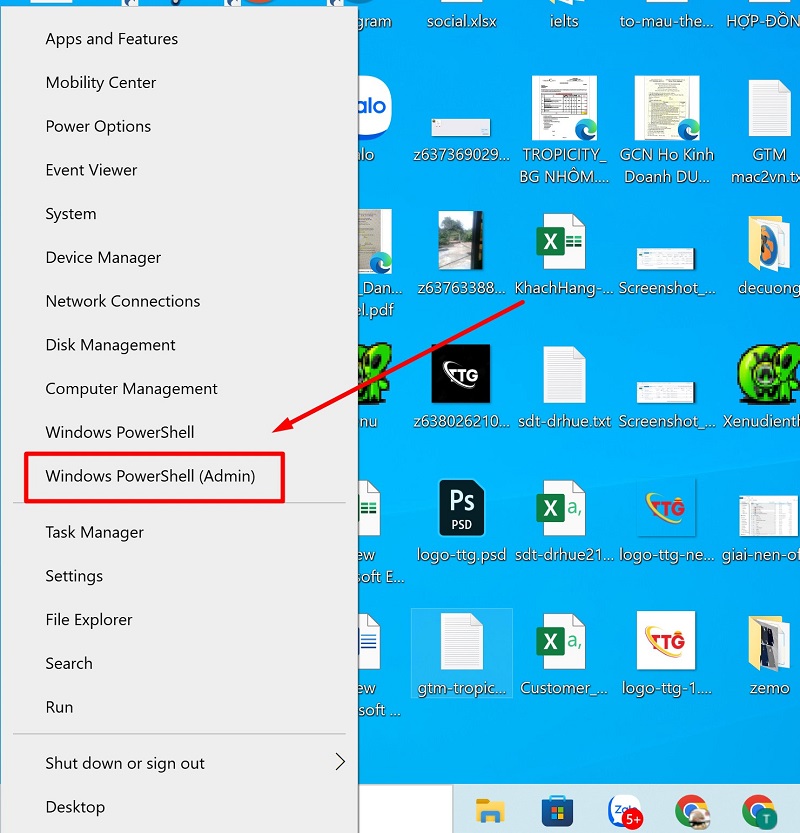
Task: Select the gtm-tropic text file icon
Action: pos(462,642)
